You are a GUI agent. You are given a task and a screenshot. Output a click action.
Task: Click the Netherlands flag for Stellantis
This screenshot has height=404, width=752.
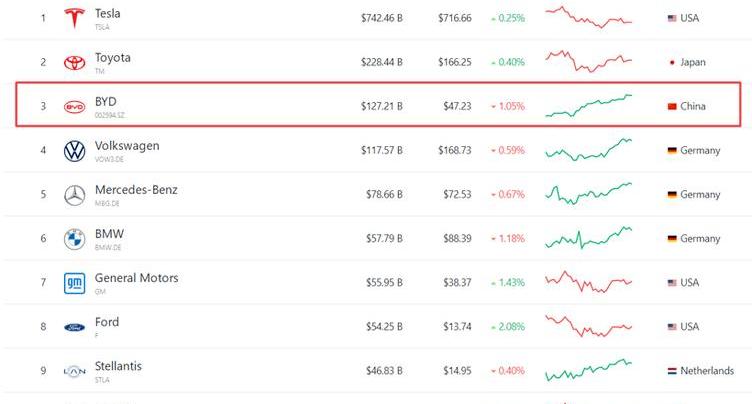[672, 371]
